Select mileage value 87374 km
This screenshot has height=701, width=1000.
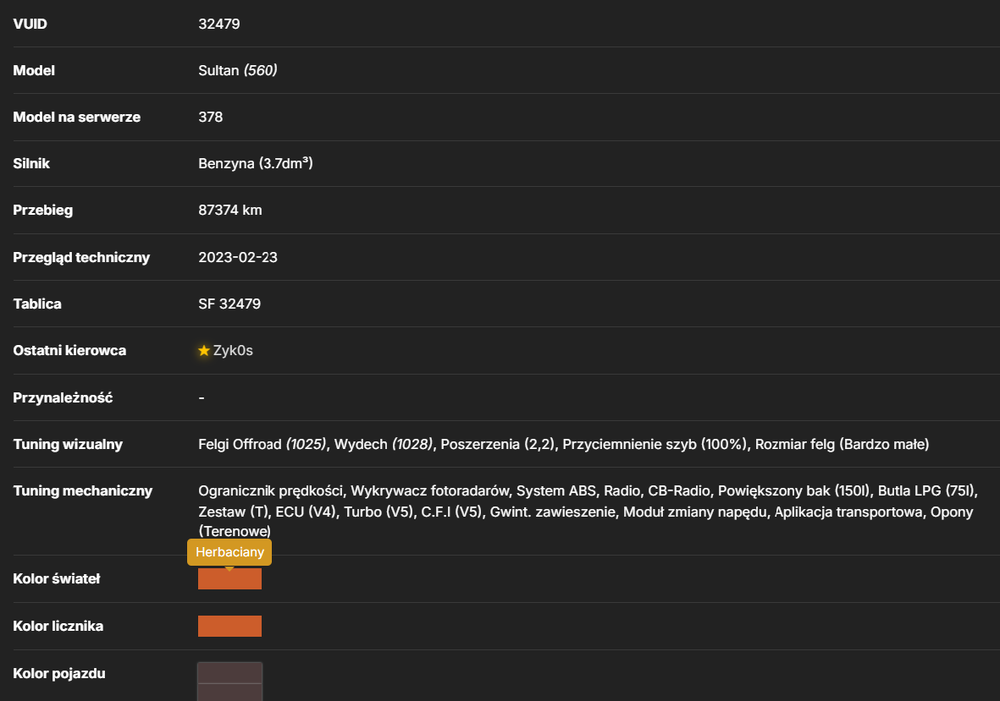(230, 210)
